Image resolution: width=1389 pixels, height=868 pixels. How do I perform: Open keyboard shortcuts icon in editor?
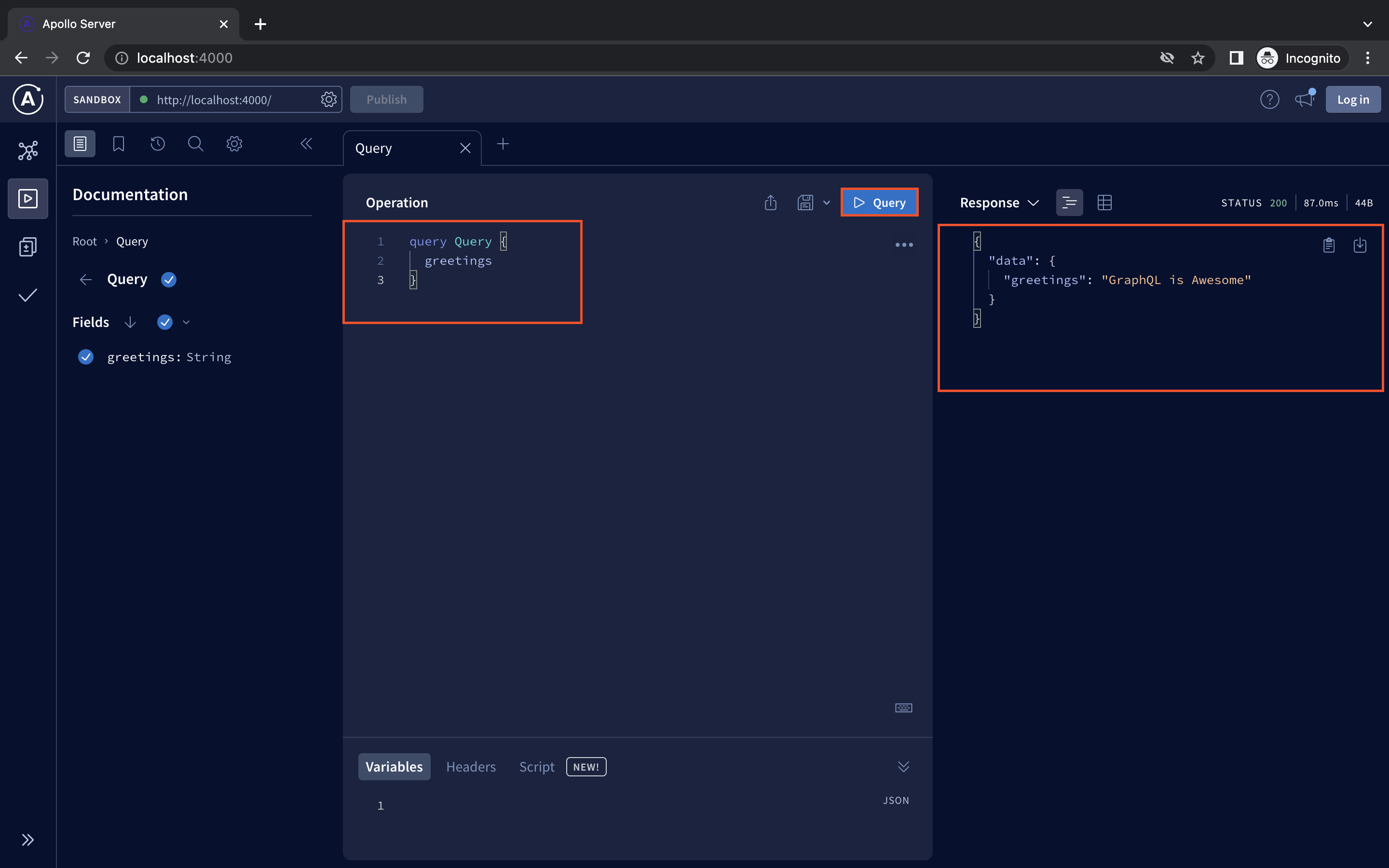[x=903, y=708]
